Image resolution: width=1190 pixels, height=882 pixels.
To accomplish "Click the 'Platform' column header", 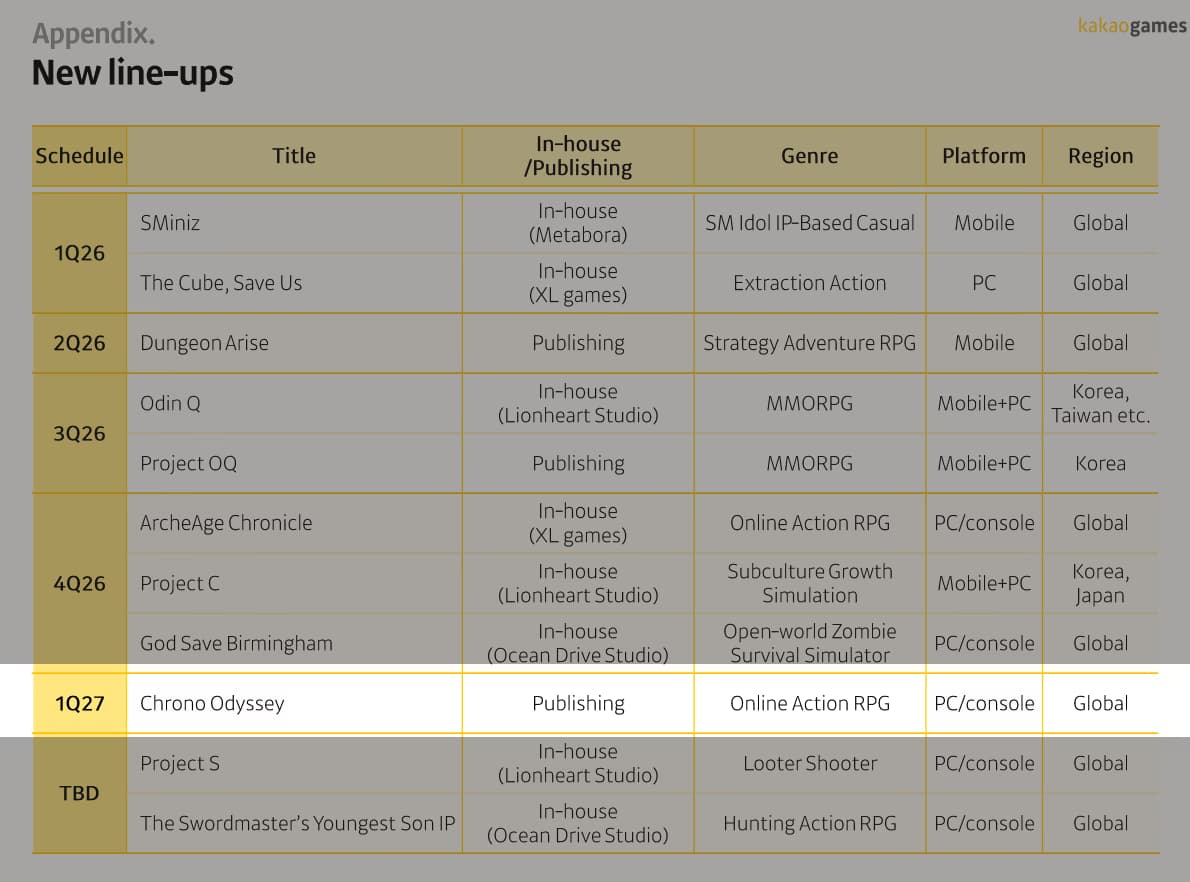I will (984, 156).
